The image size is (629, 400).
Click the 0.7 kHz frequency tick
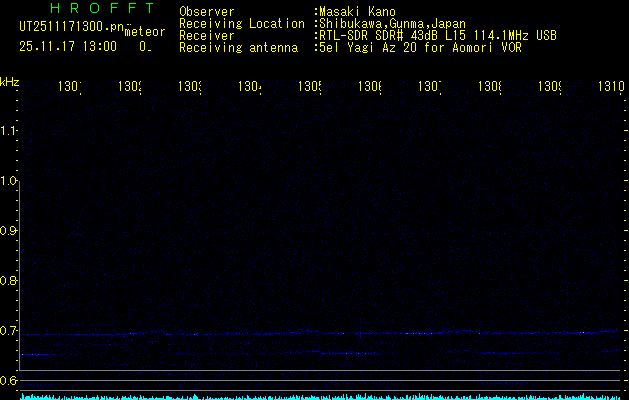(x=10, y=330)
